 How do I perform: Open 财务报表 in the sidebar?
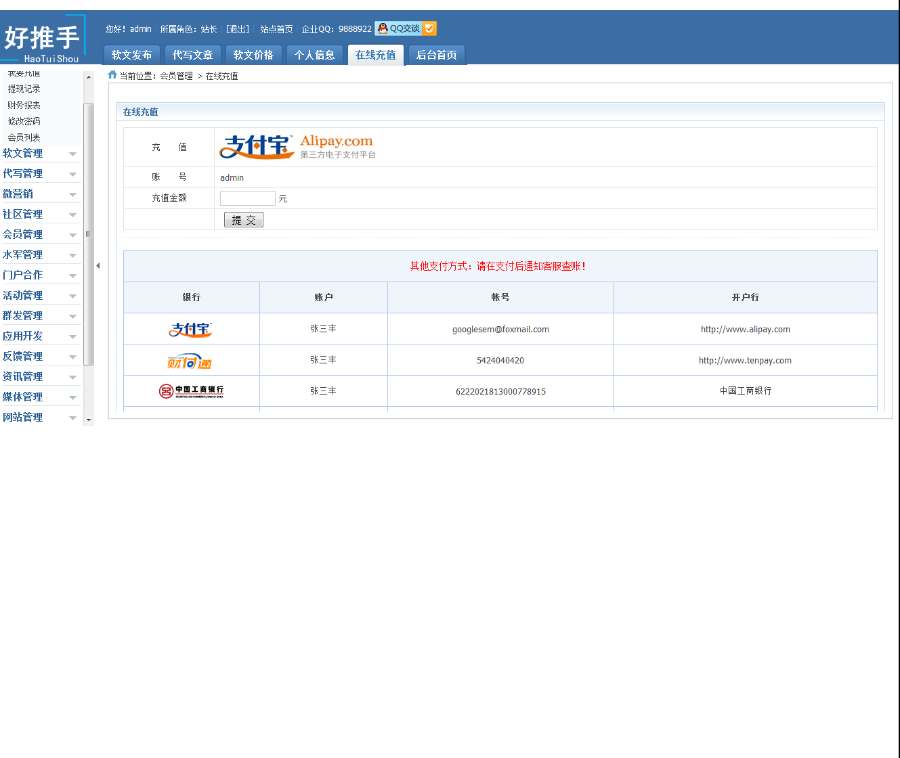click(x=24, y=105)
